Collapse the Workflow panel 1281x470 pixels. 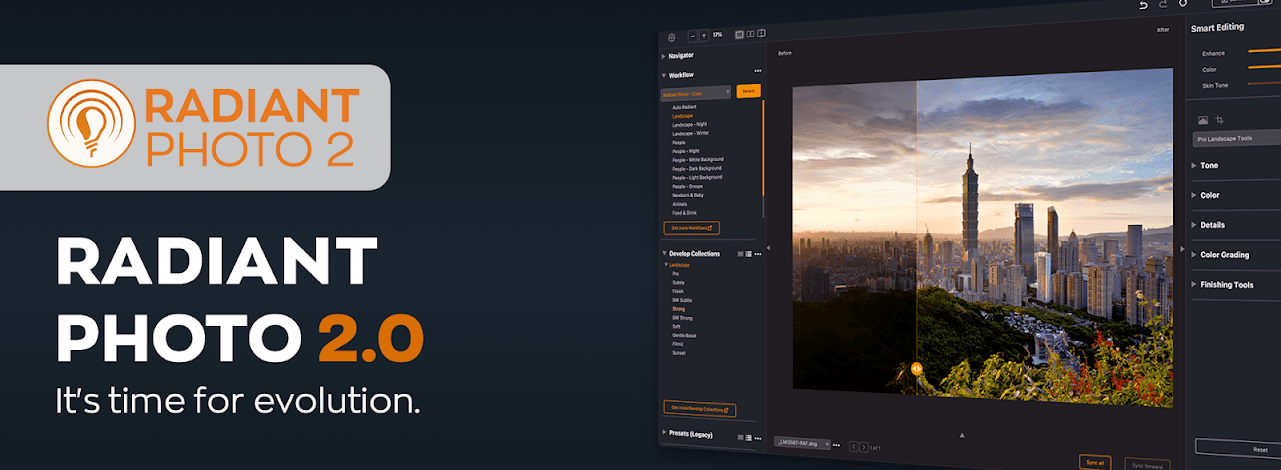tap(664, 75)
